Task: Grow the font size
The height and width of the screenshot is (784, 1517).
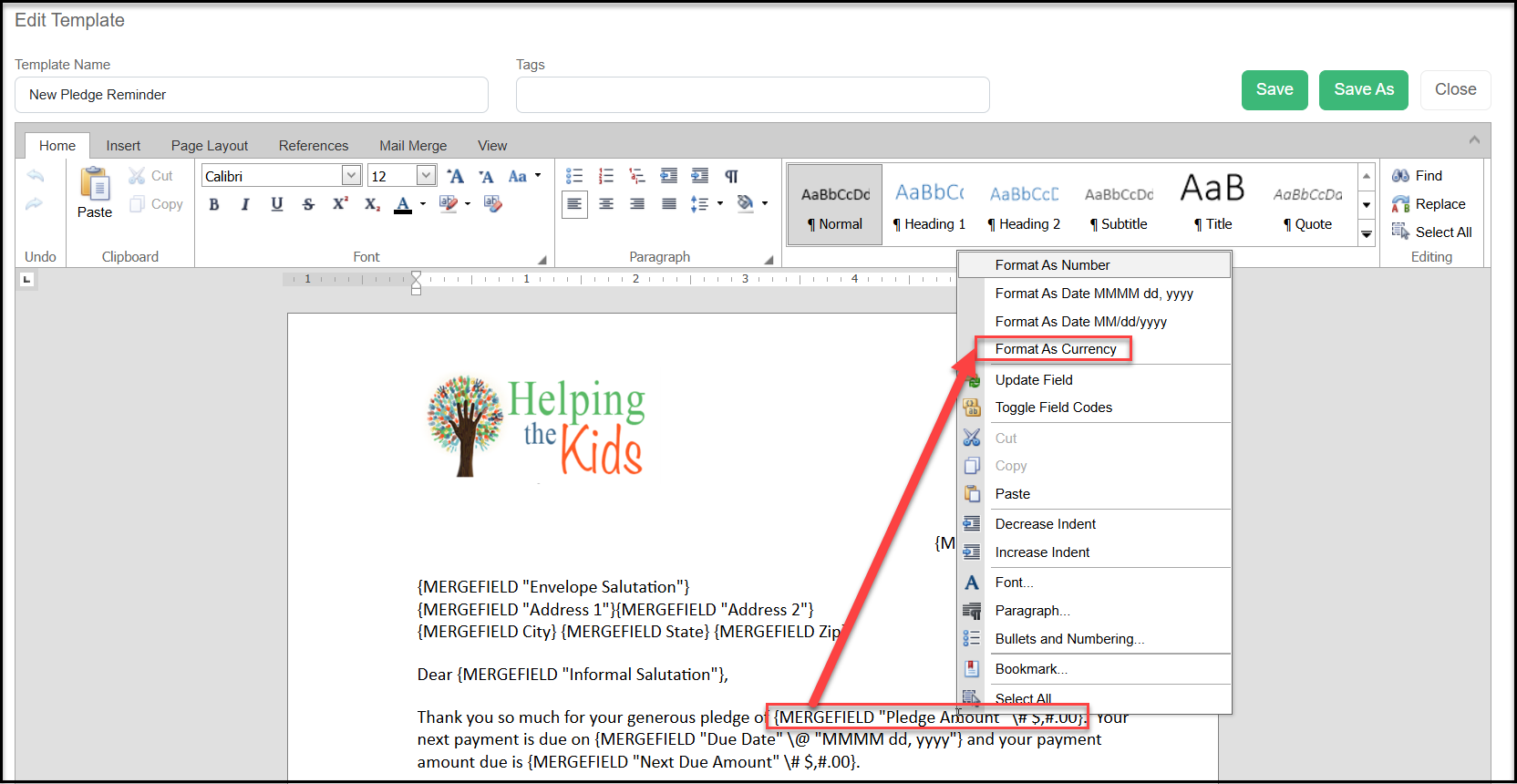Action: (x=456, y=176)
